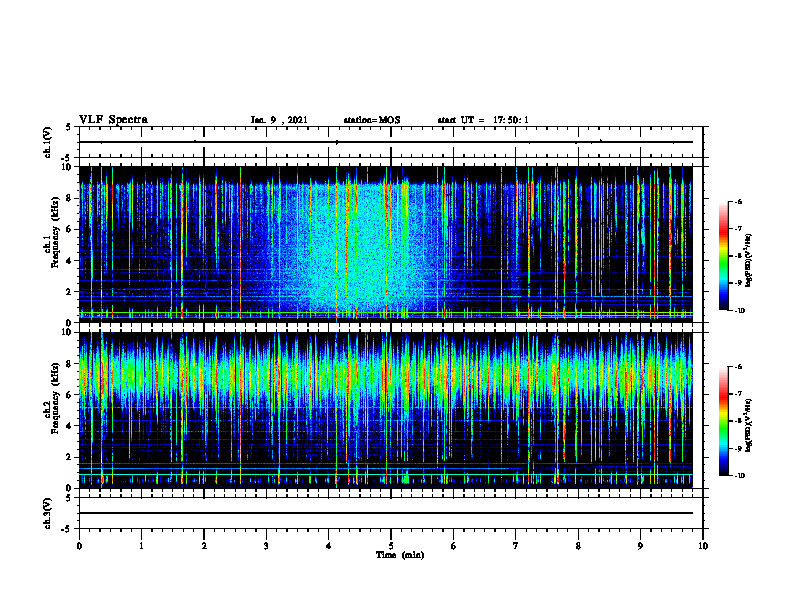Click the ch.1 spectrogram color scale bar

click(724, 256)
